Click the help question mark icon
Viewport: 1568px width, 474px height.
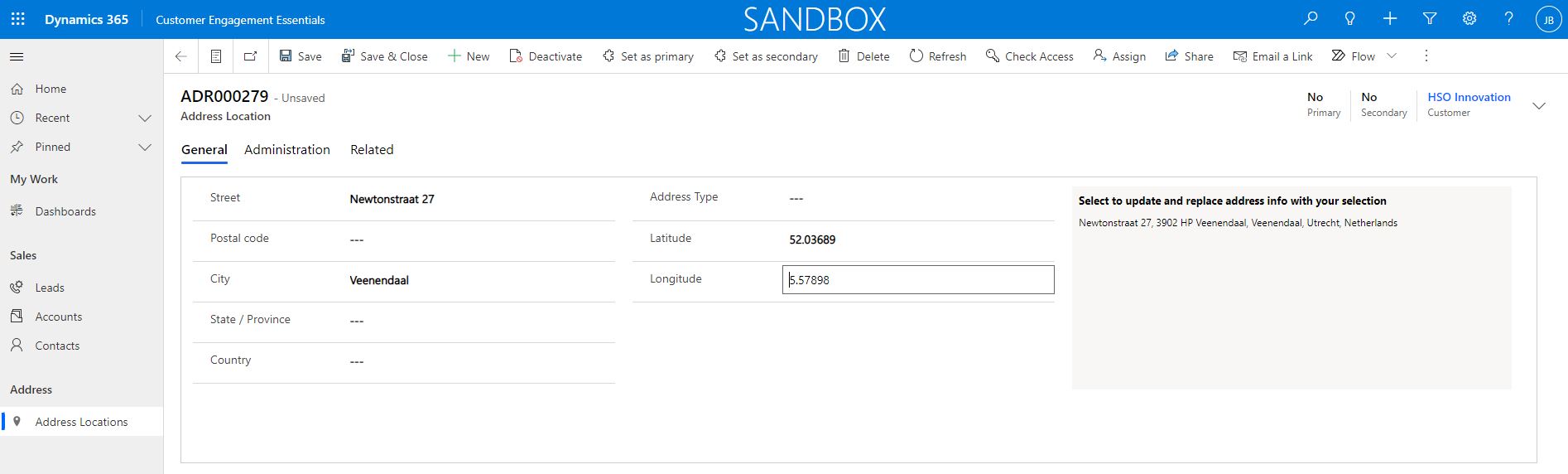[x=1508, y=19]
